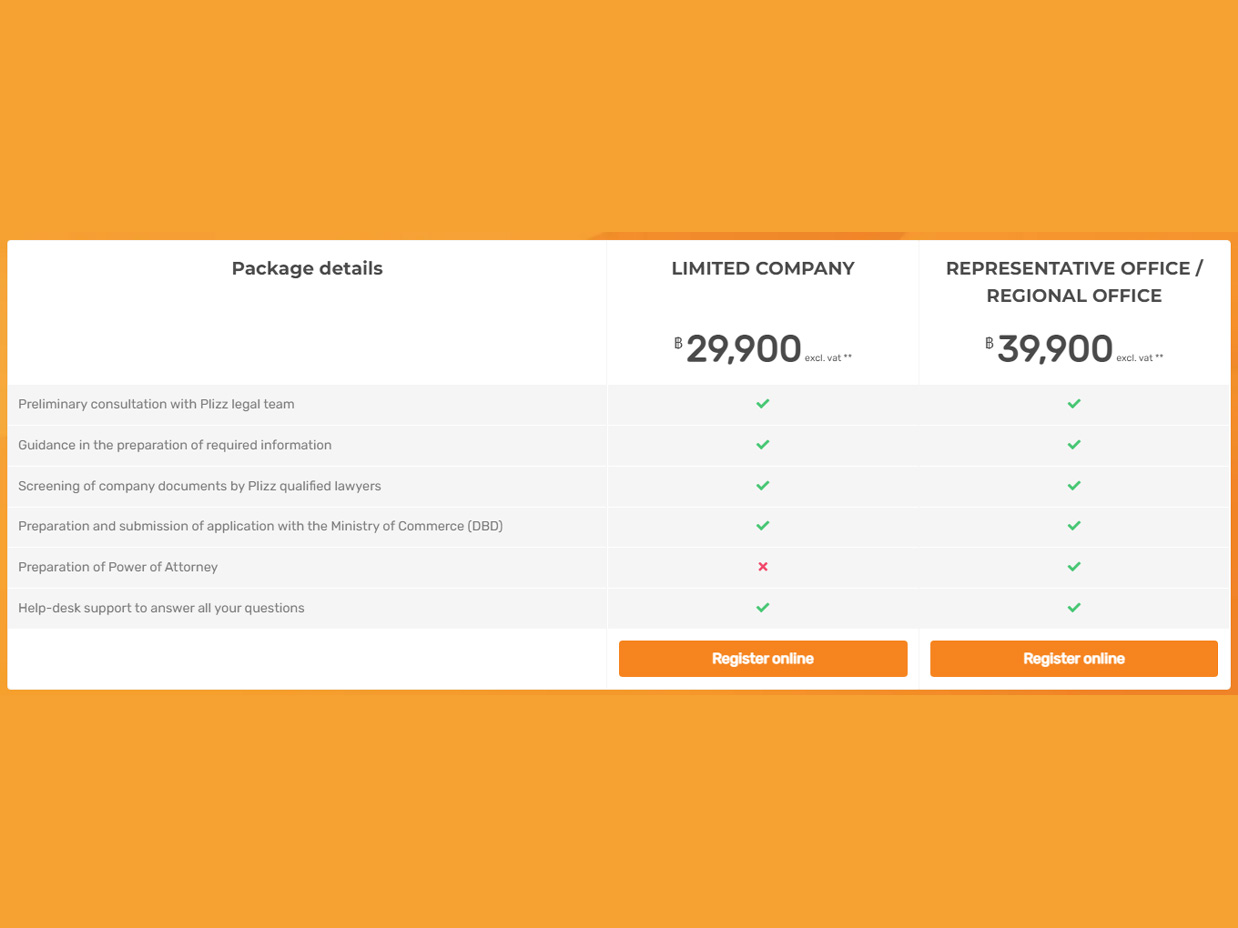Click the excl. vat note beside 39,900
The image size is (1238, 928).
[1140, 358]
